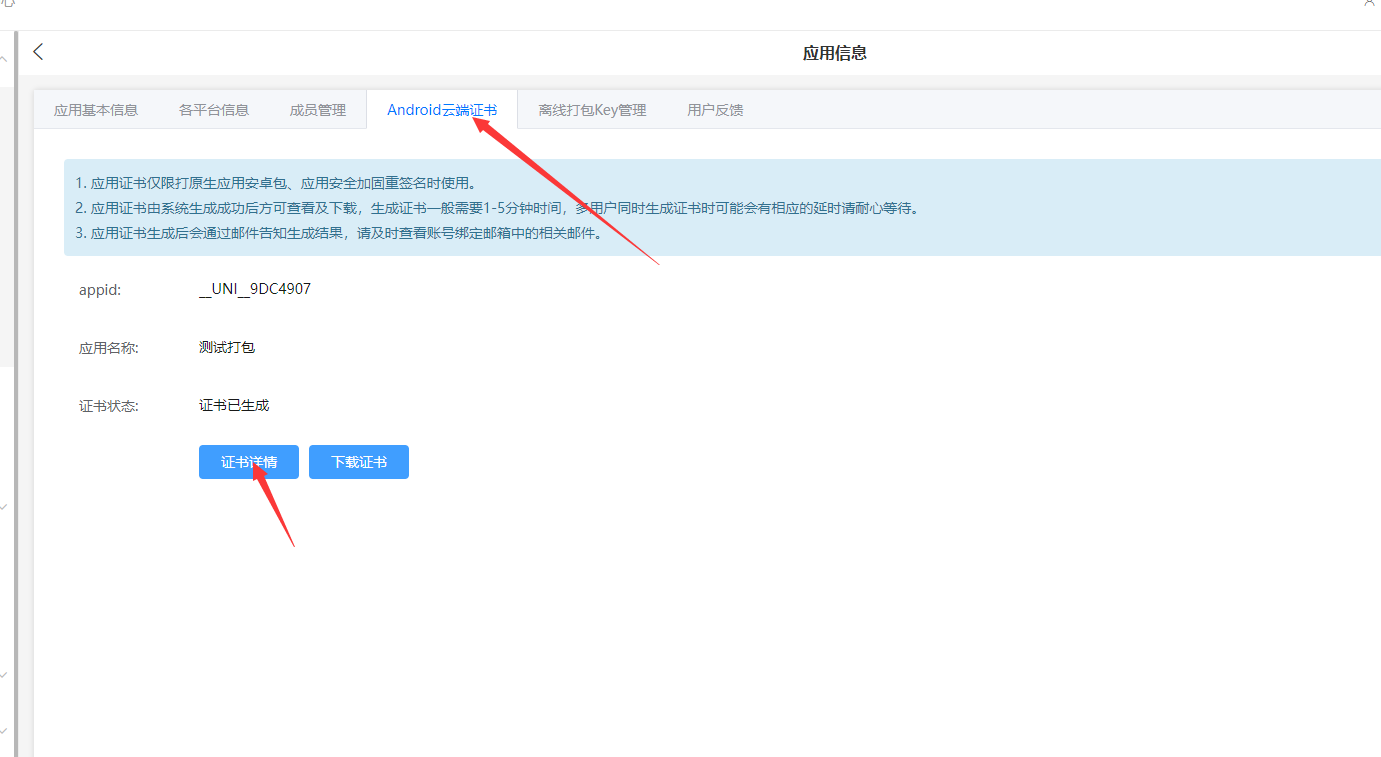
Task: Open the 应用基本信息 tab
Action: click(96, 110)
